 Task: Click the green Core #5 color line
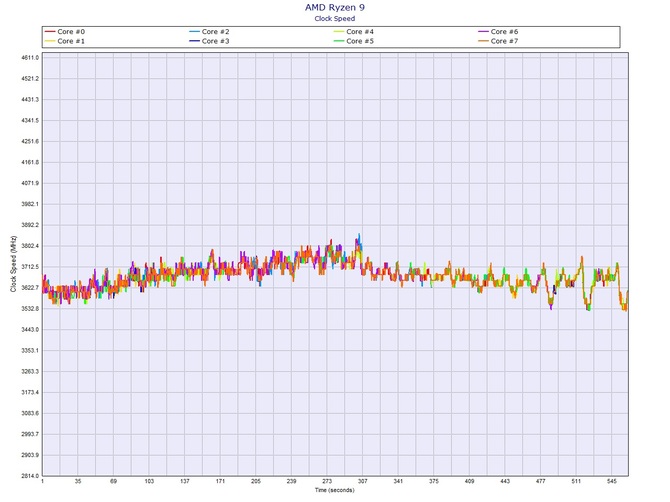pyautogui.click(x=339, y=41)
